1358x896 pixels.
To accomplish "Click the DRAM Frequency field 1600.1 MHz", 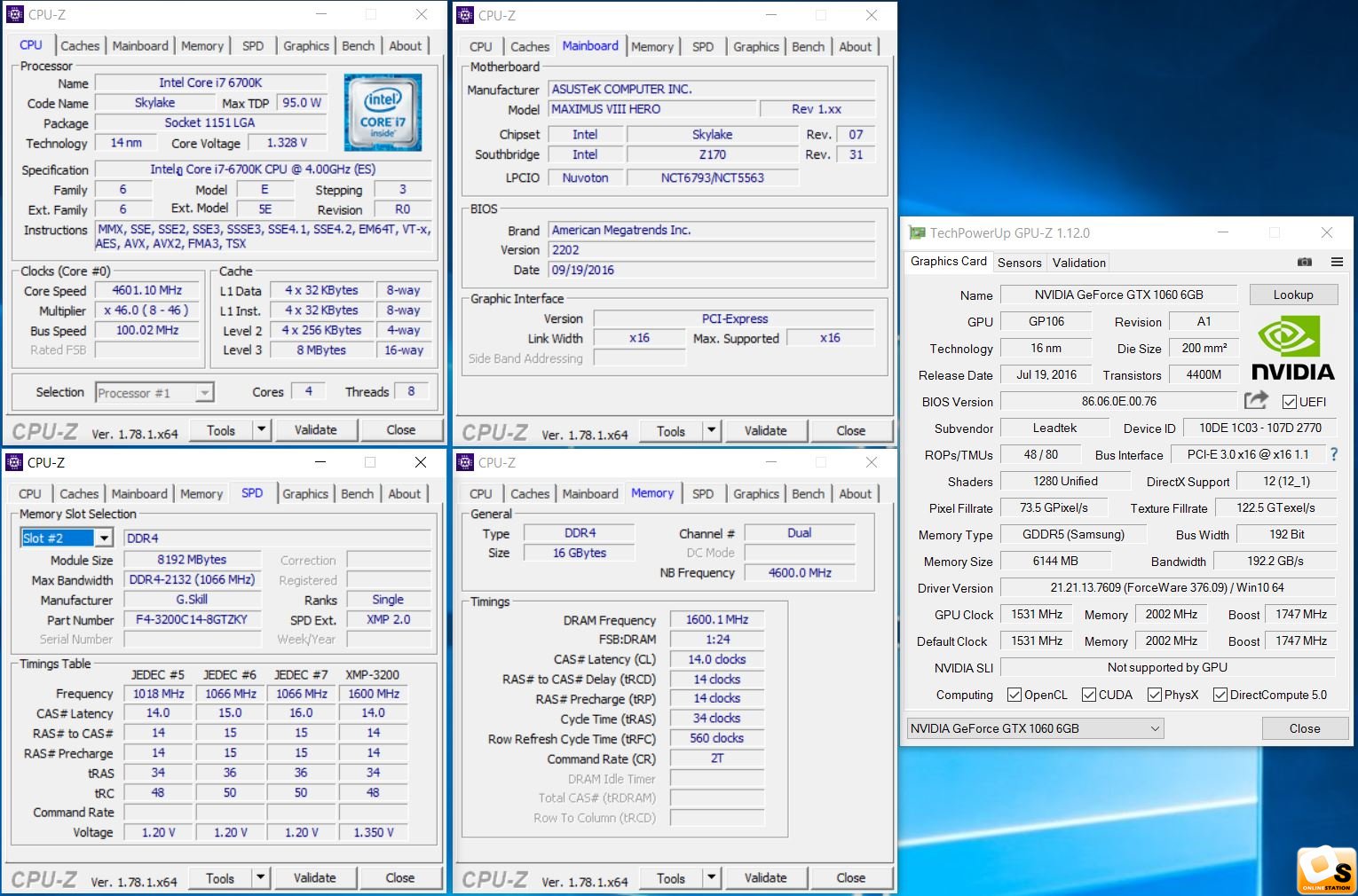I will coord(717,619).
